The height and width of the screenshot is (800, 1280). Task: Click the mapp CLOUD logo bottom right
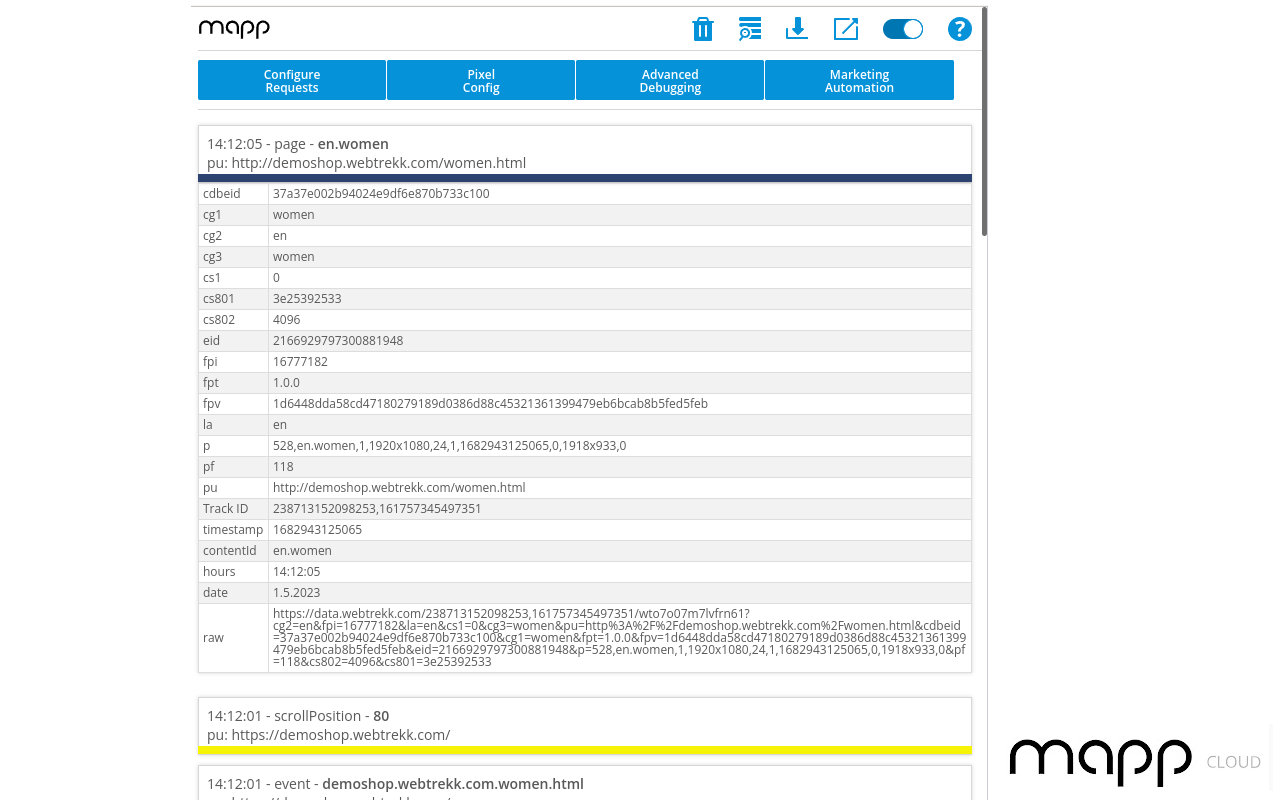point(1100,763)
